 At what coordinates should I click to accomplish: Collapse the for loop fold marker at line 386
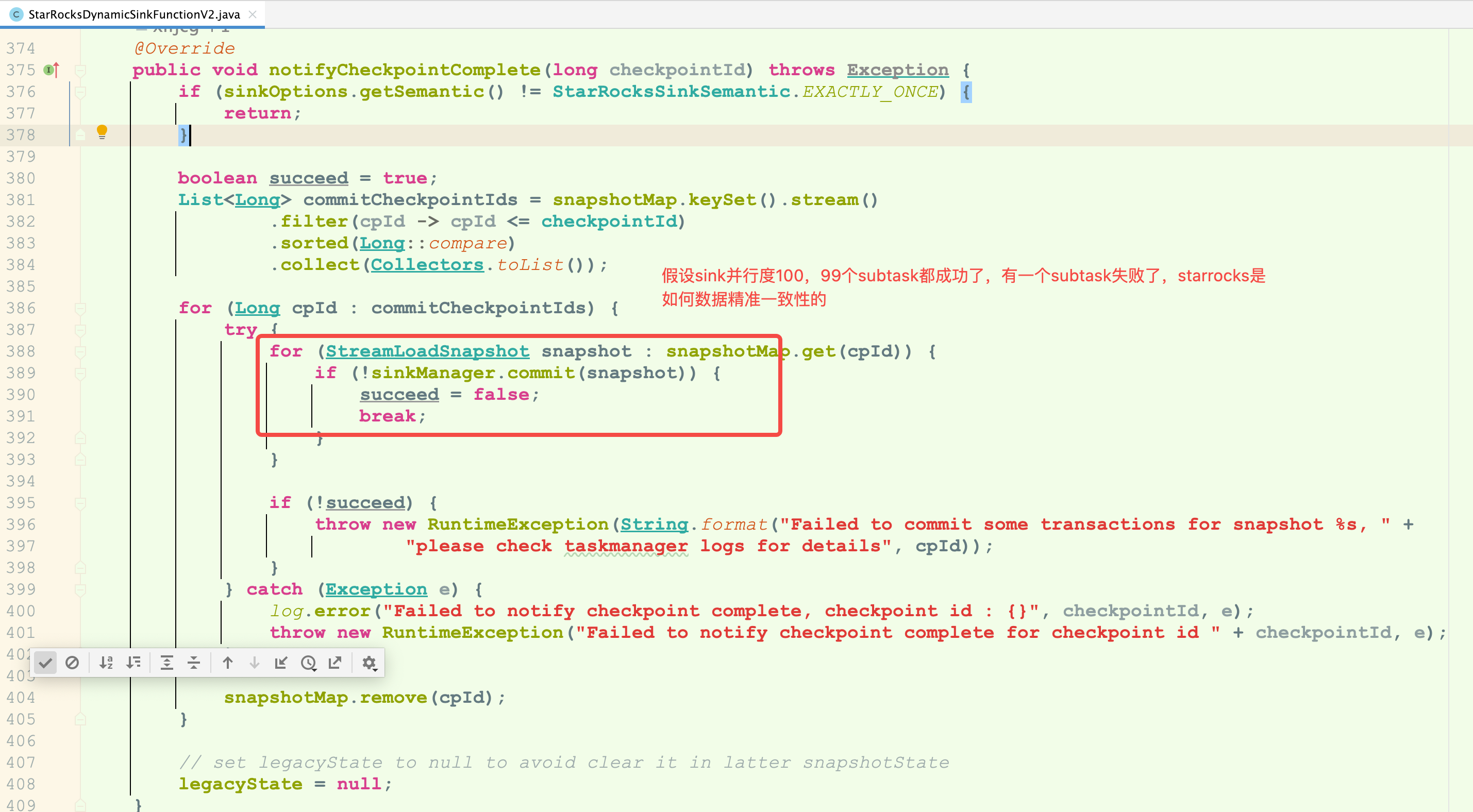[80, 308]
